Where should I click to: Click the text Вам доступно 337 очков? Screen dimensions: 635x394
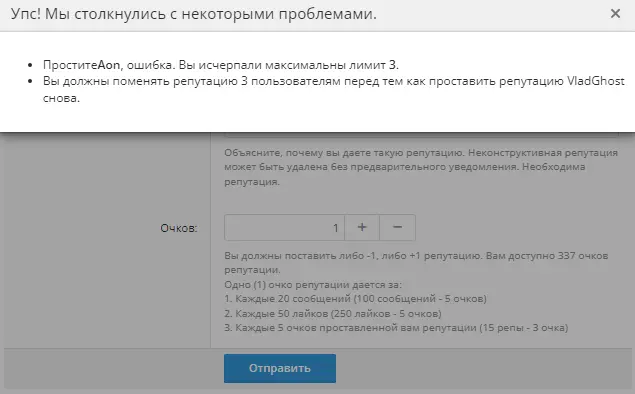click(x=416, y=262)
